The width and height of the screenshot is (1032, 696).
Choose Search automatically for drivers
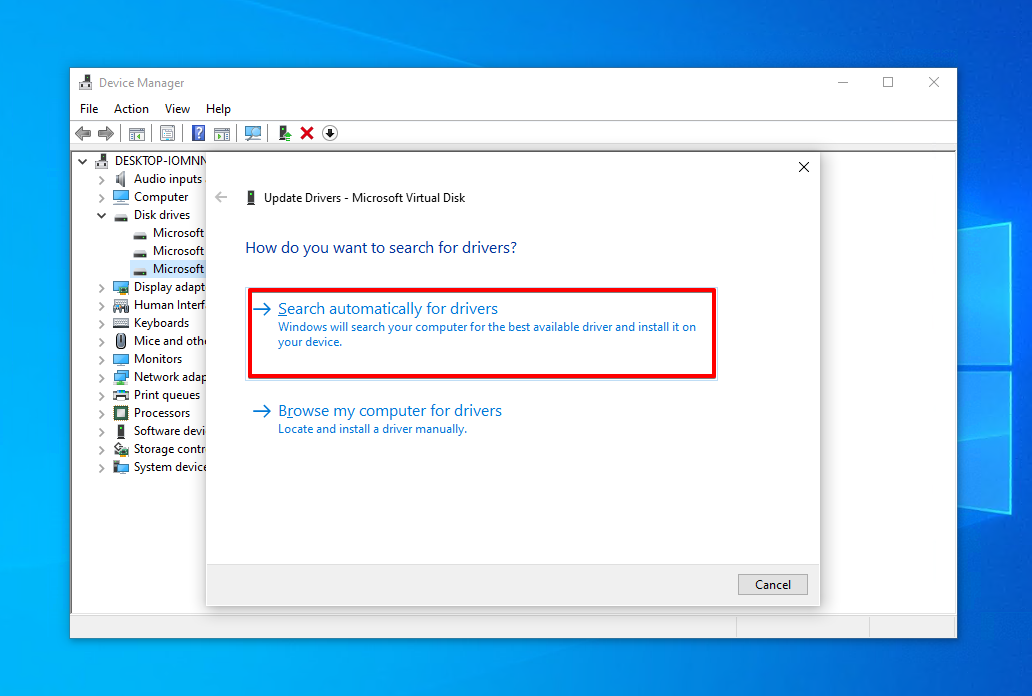coord(481,333)
